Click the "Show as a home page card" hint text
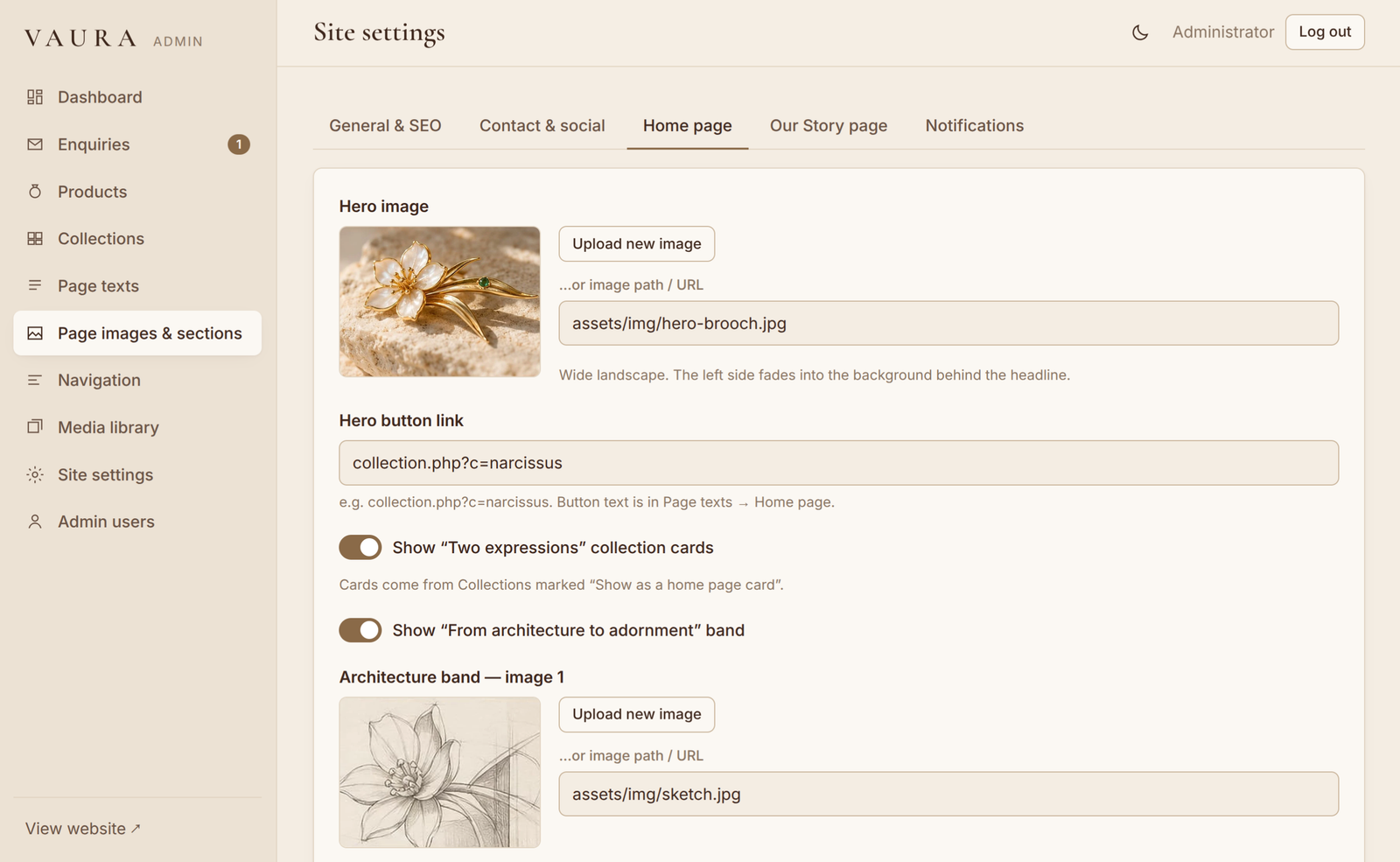Image resolution: width=1400 pixels, height=862 pixels. pos(562,585)
